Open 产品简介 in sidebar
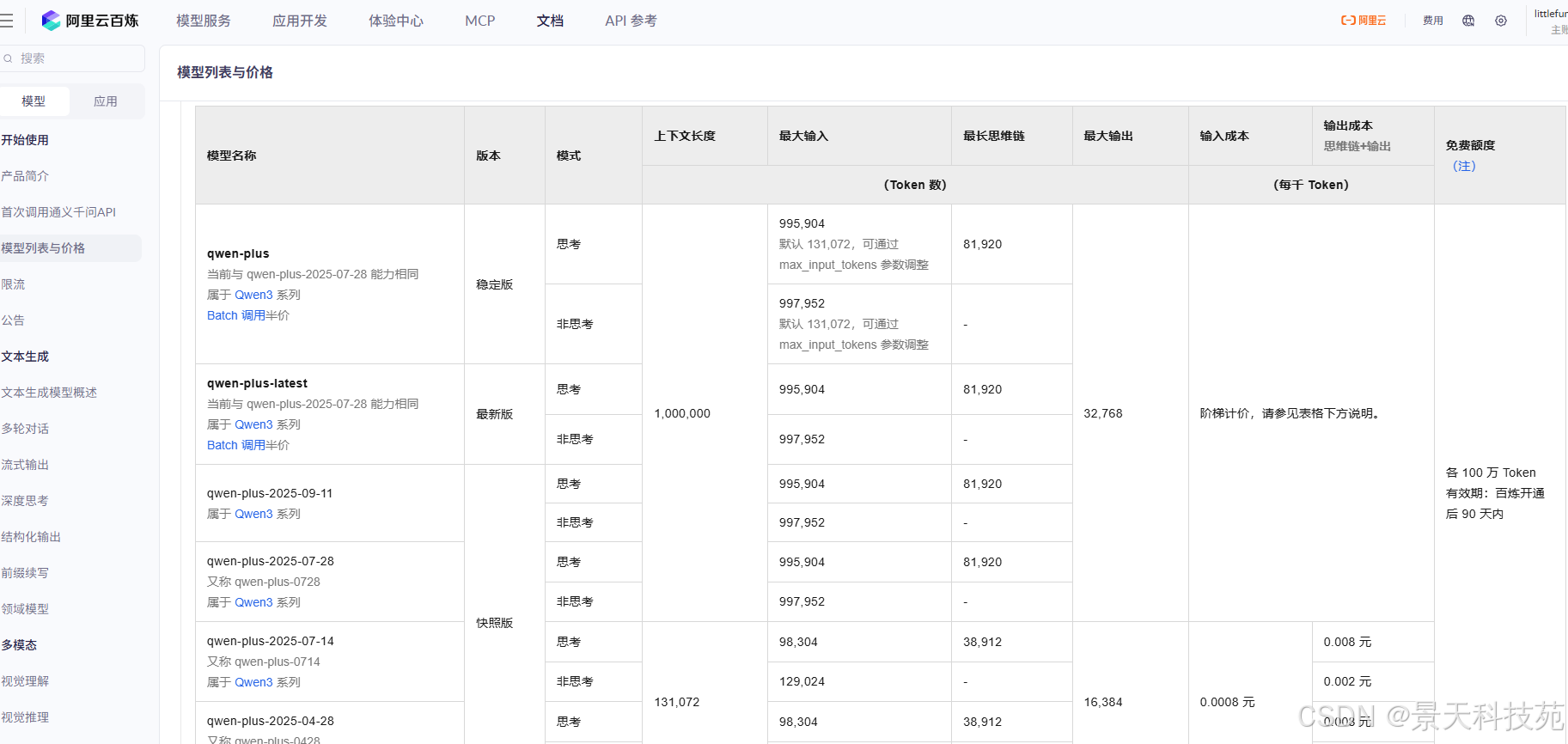 (25, 176)
